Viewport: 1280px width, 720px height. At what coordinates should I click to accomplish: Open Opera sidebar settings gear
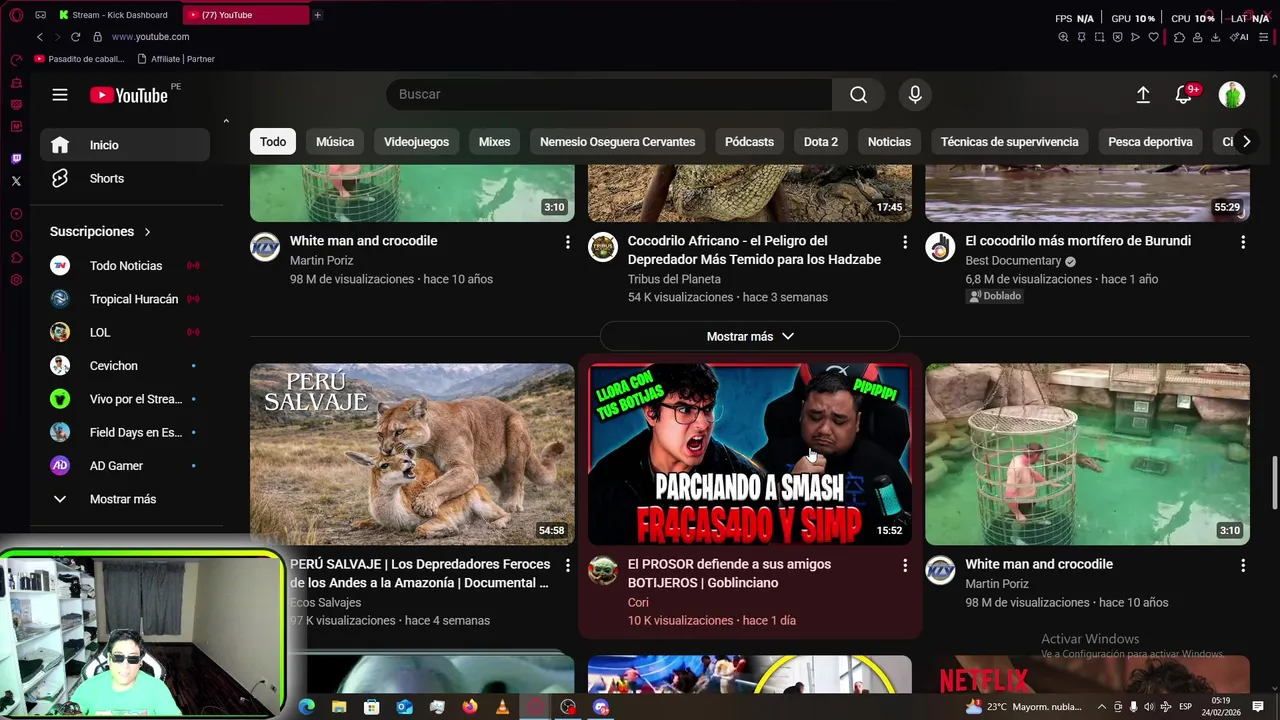(x=16, y=280)
